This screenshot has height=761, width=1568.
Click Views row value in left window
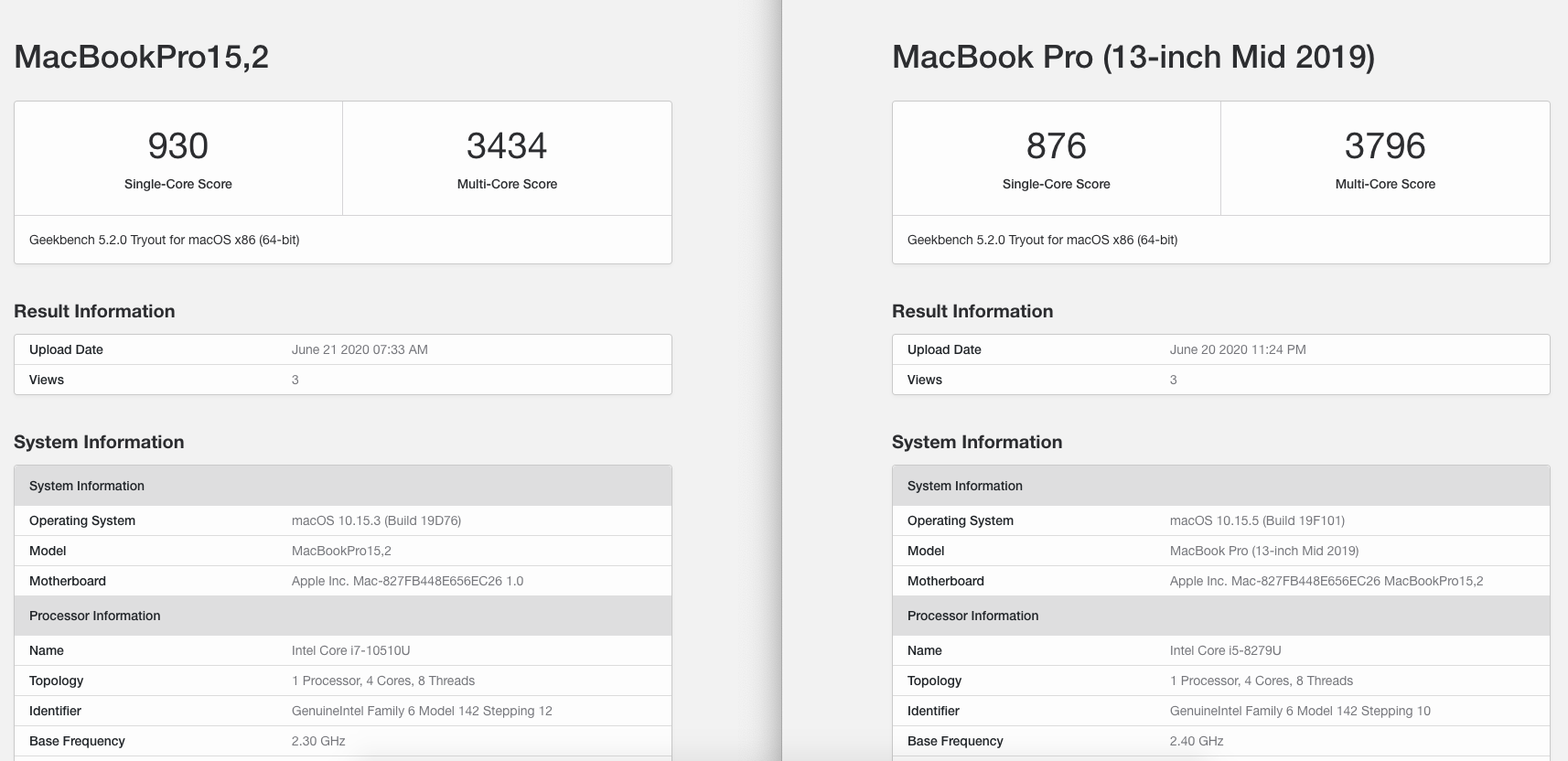tap(295, 380)
